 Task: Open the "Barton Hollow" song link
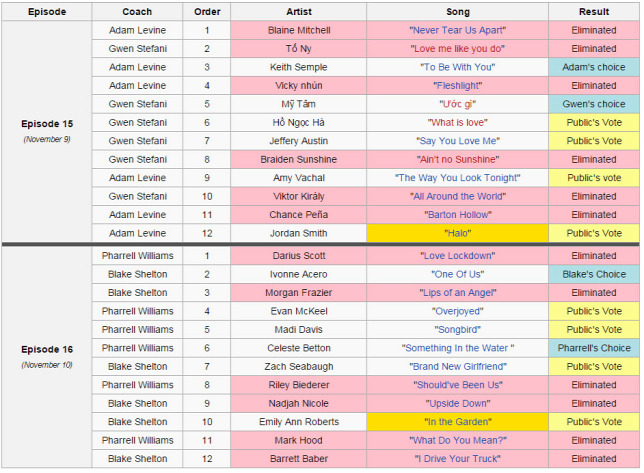point(458,215)
